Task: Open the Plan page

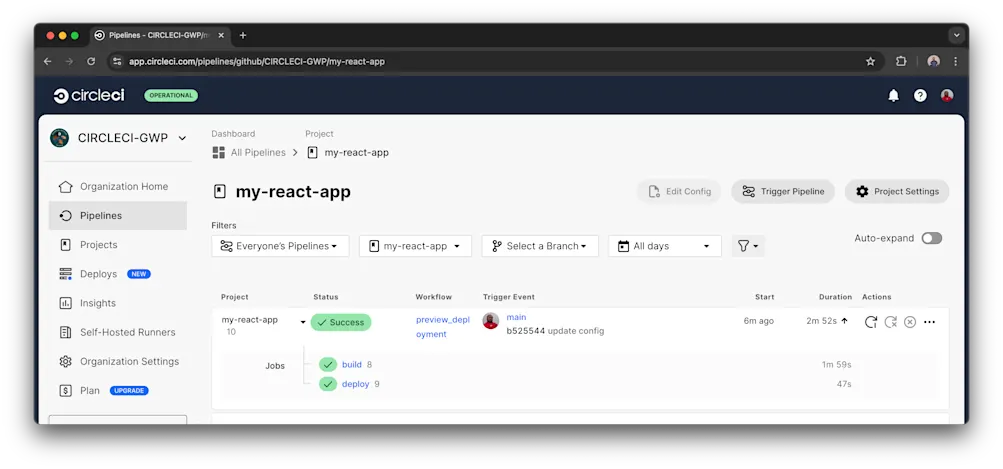Action: coord(90,390)
